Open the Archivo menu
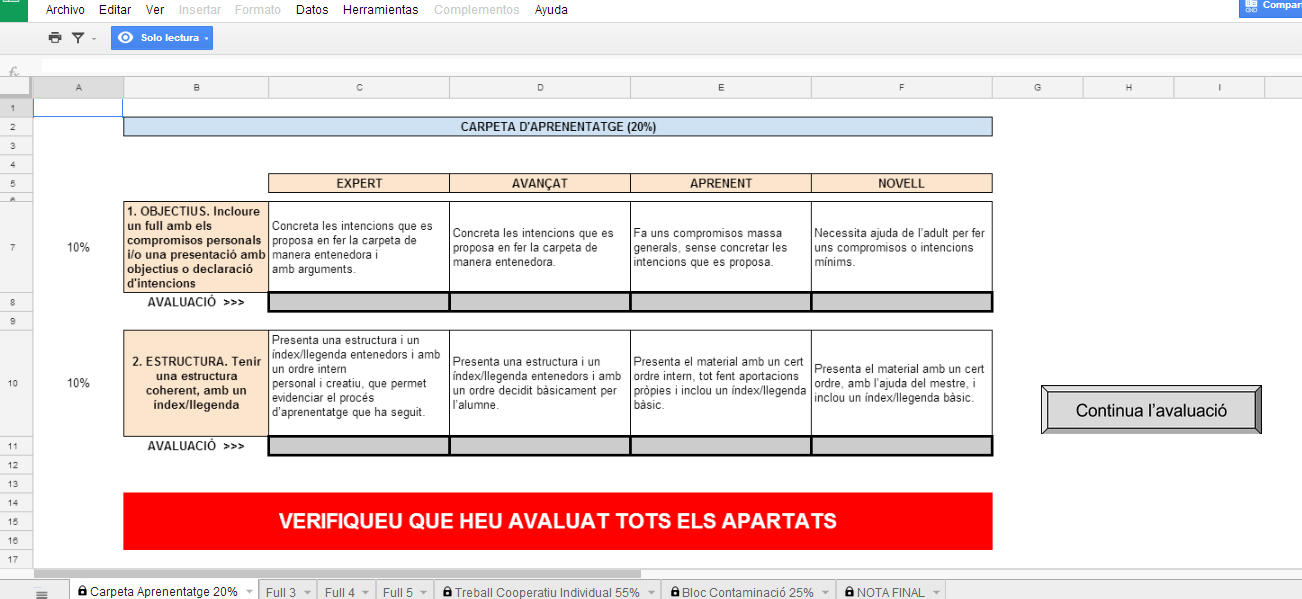Image resolution: width=1302 pixels, height=599 pixels. pyautogui.click(x=65, y=10)
